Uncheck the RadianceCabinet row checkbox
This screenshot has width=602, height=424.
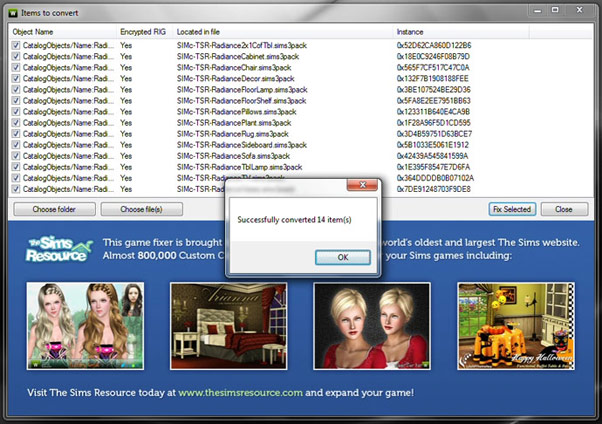pyautogui.click(x=15, y=58)
